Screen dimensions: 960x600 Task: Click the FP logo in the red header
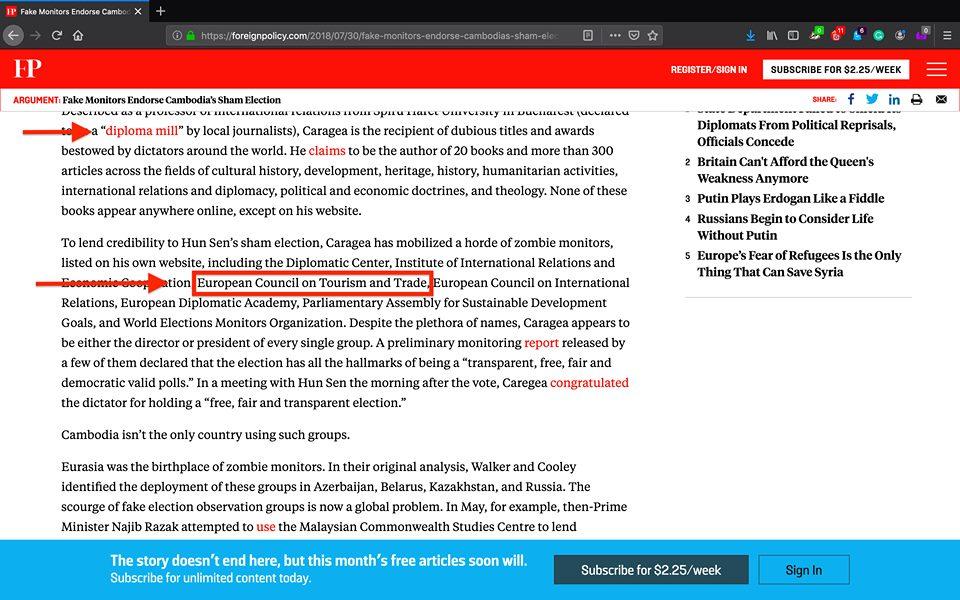click(28, 69)
